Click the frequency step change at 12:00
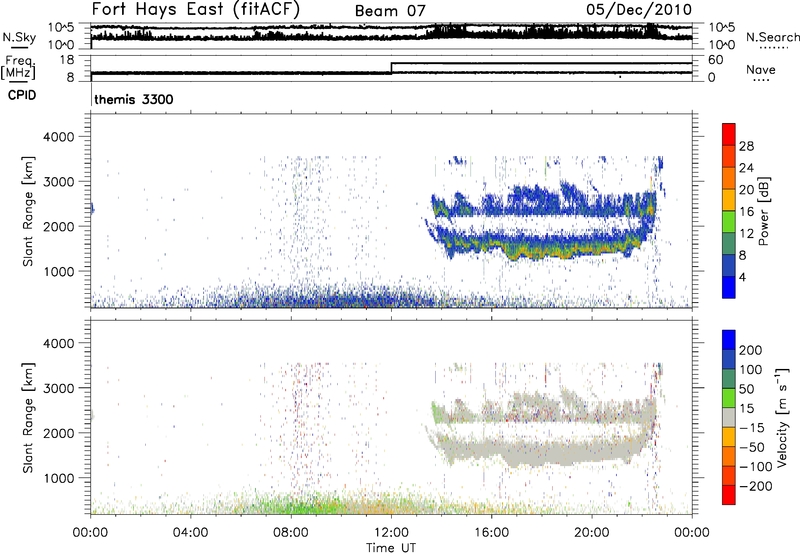The width and height of the screenshot is (800, 554). coord(391,68)
